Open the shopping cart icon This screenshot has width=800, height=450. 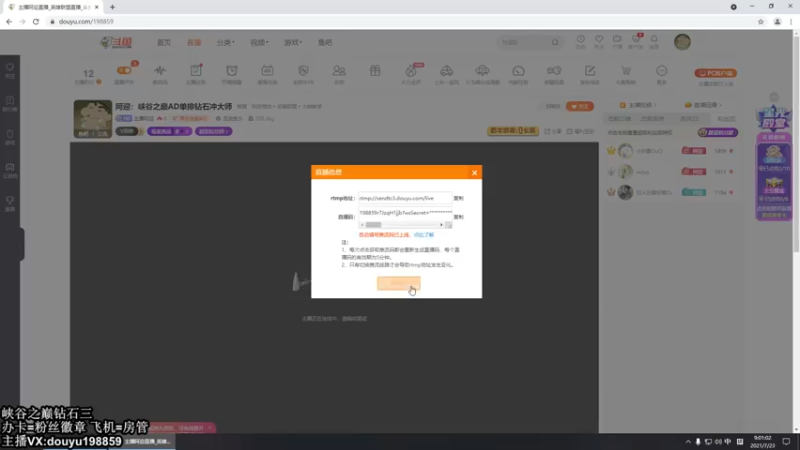coord(626,71)
